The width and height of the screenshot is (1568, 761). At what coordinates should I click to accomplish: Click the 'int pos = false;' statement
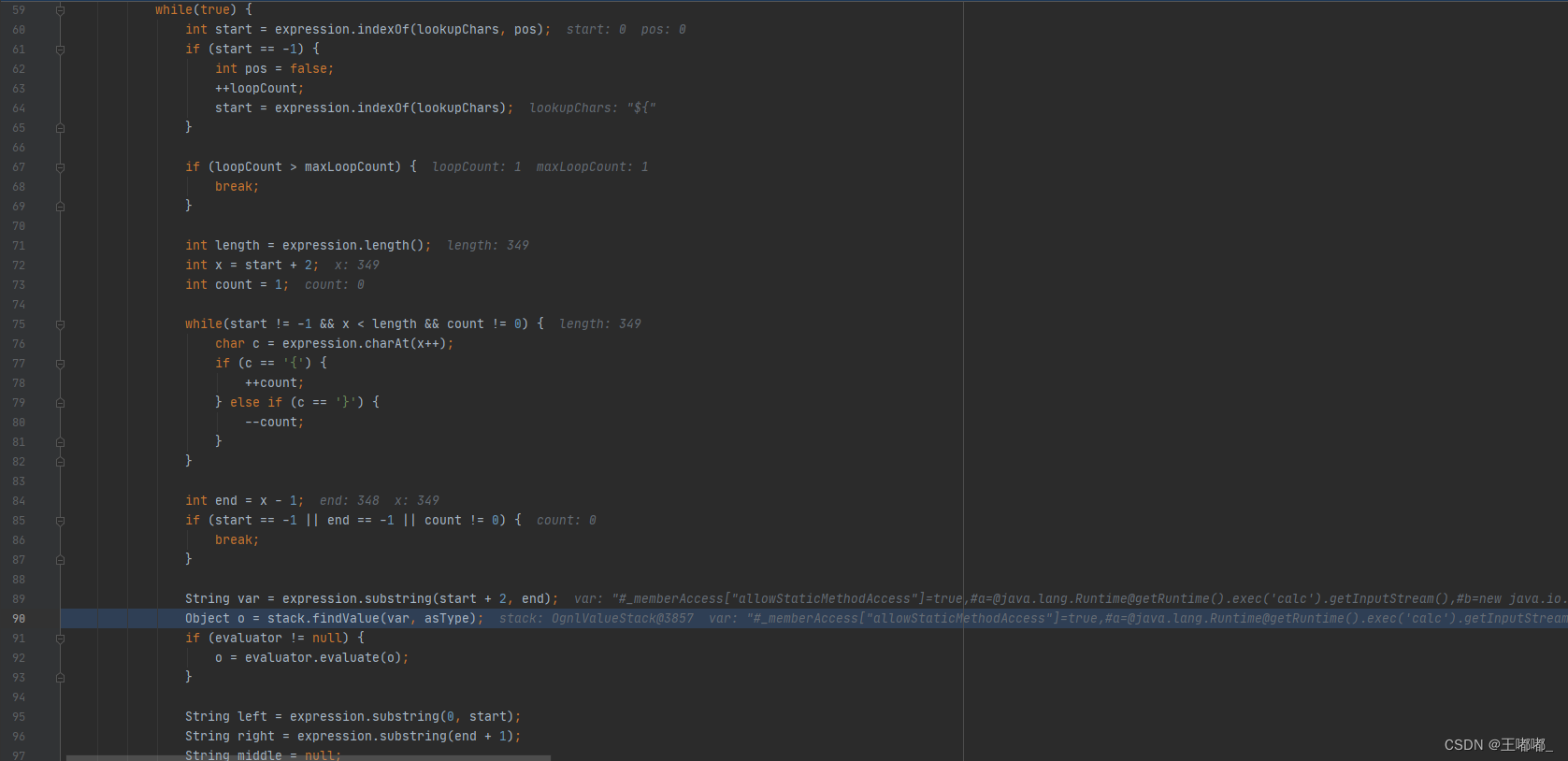coord(275,69)
